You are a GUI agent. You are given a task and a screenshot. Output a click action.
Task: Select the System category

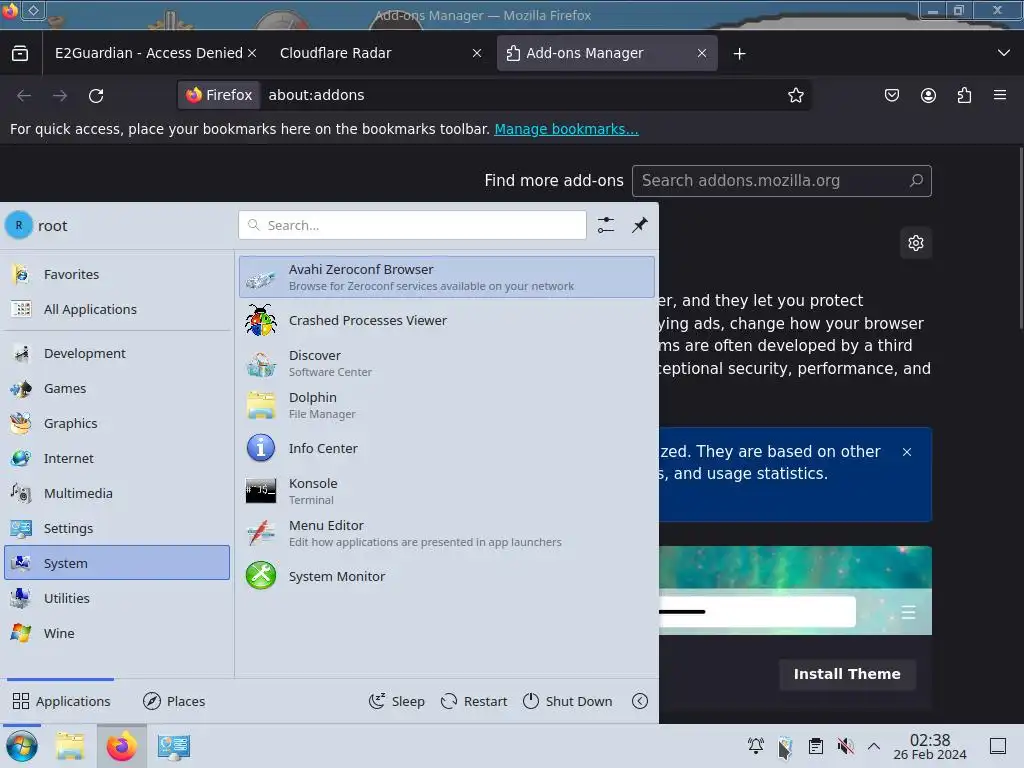pyautogui.click(x=117, y=563)
